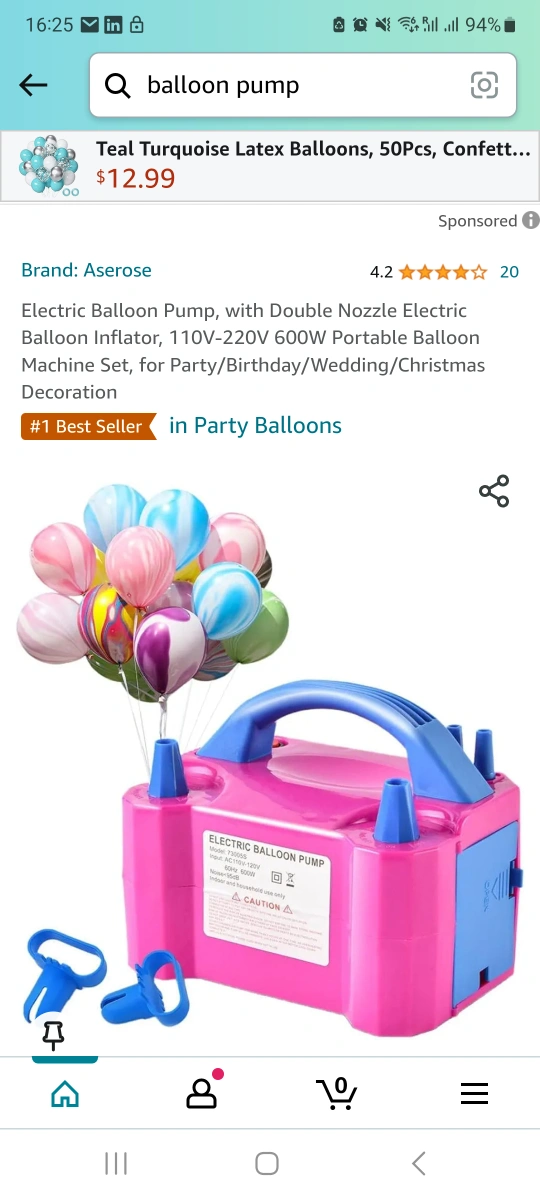Tap the #1 Best Seller badge
Viewport: 540px width, 1200px height.
88,427
